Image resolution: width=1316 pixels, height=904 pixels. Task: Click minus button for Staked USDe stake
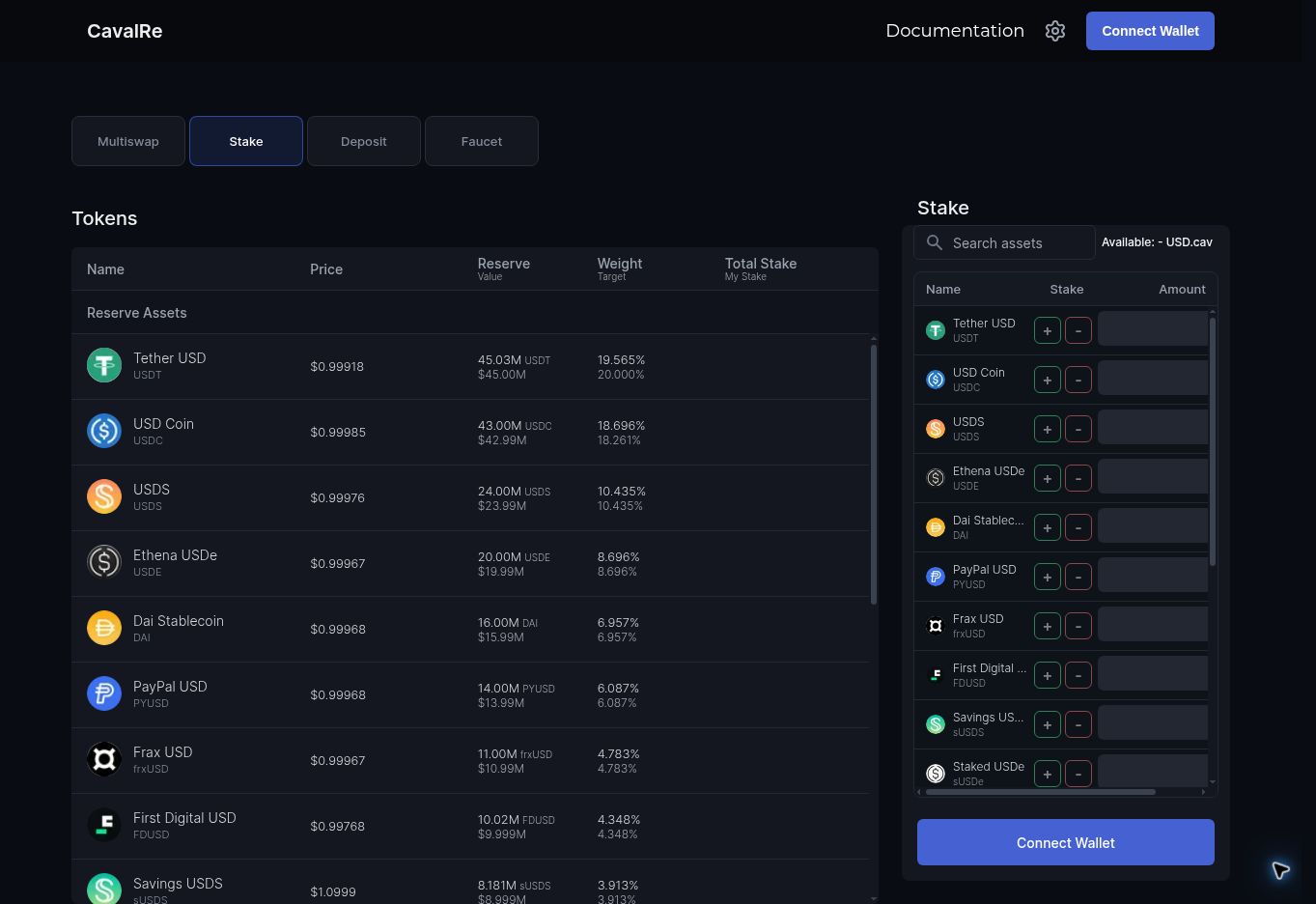point(1078,774)
